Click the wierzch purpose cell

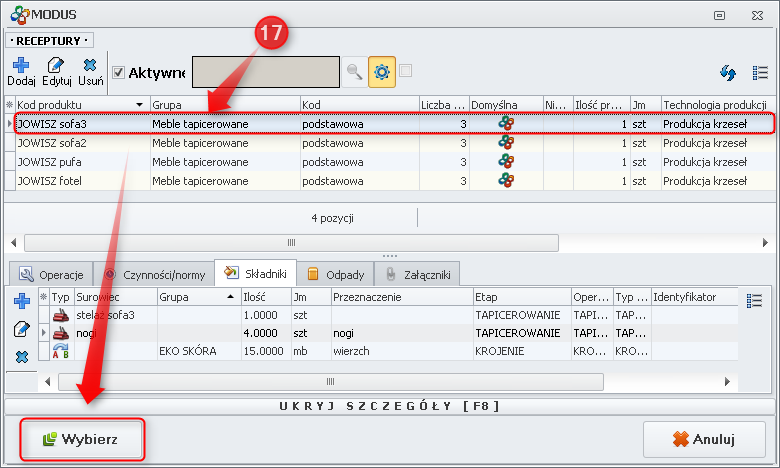click(402, 351)
